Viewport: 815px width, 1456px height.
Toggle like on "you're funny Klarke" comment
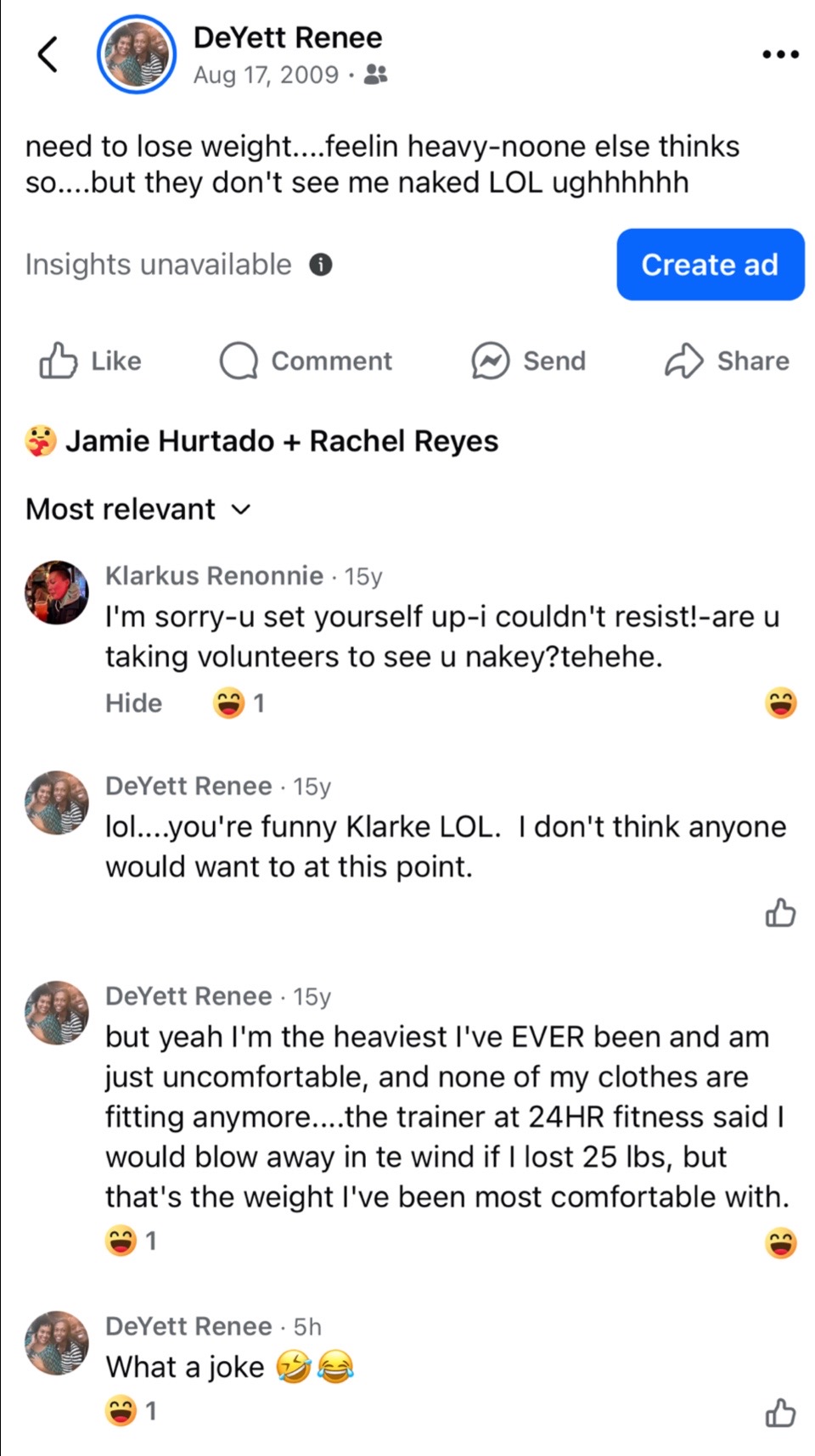pos(780,913)
